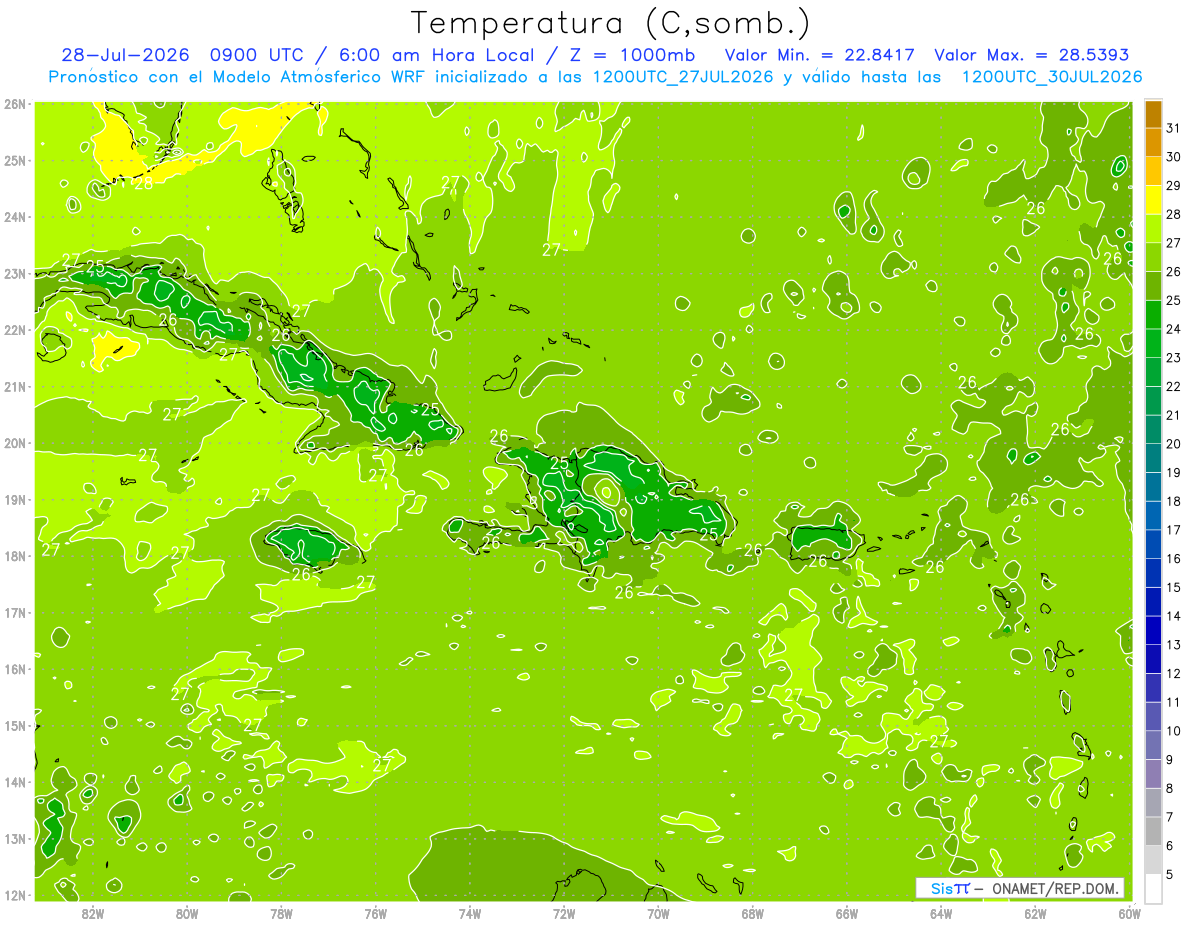
Task: Select the '14N' latitude axis label
Action: coord(15,782)
